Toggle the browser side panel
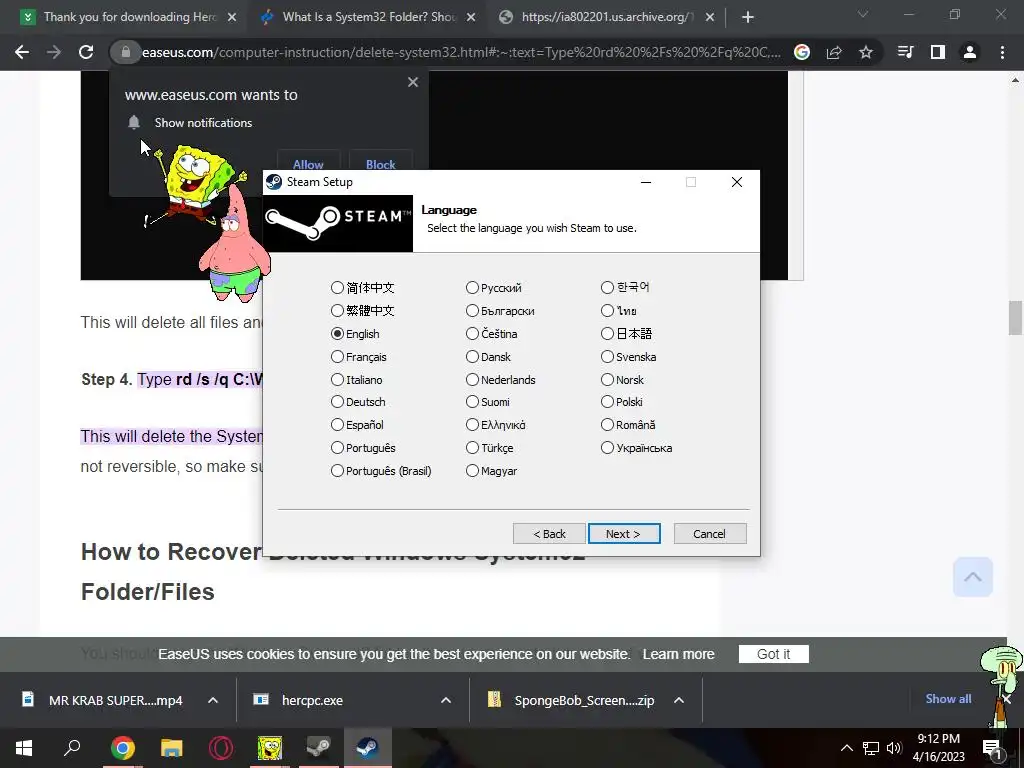Screen dimensions: 1024x768 click(x=938, y=52)
